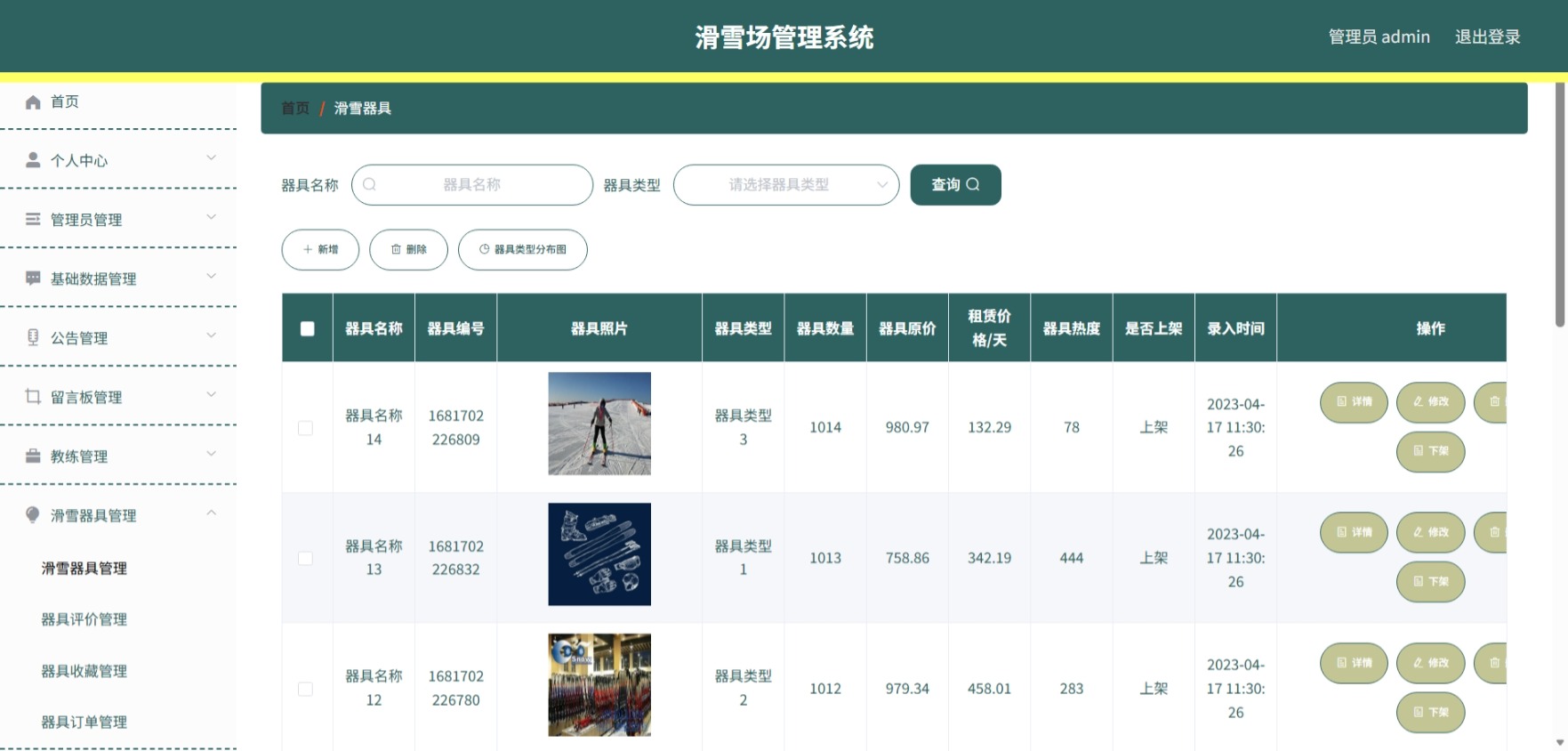
Task: Expand the 留言板管理 menu chevron
Action: (x=212, y=395)
